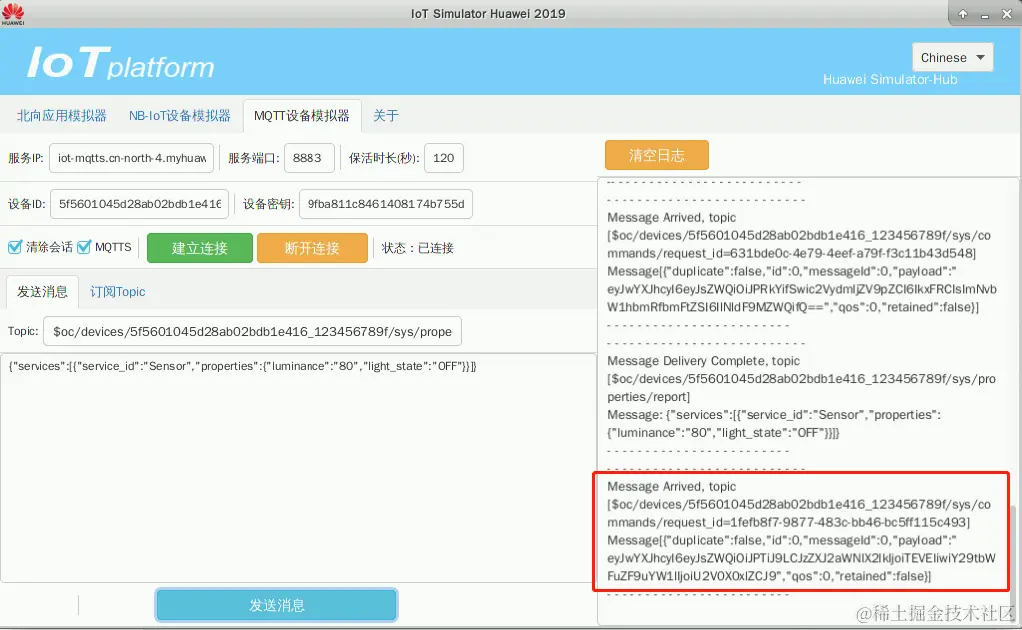Screen dimensions: 1022x630
Task: Toggle the MQTTS checkbox
Action: [84, 247]
